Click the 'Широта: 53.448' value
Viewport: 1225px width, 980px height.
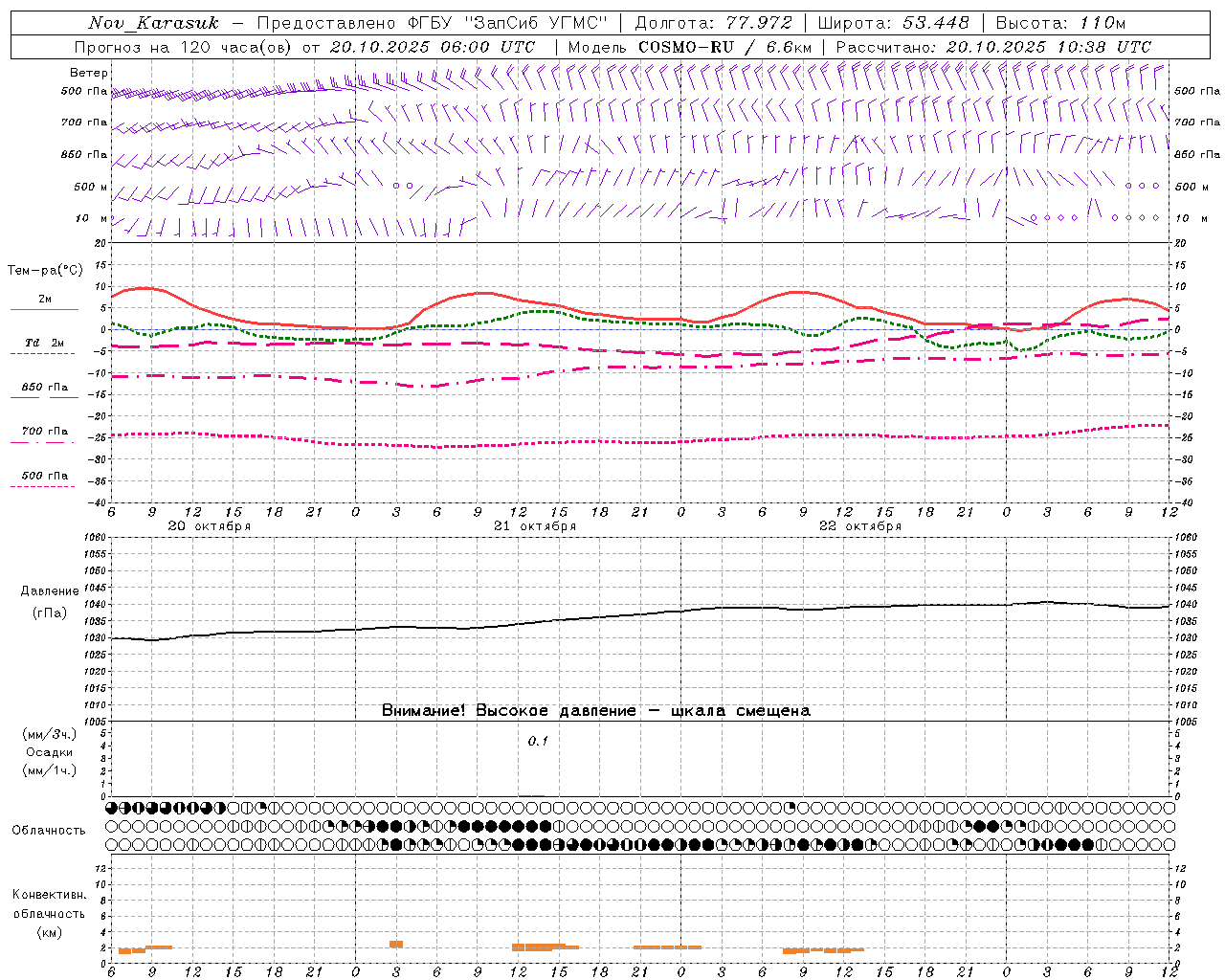point(893,23)
